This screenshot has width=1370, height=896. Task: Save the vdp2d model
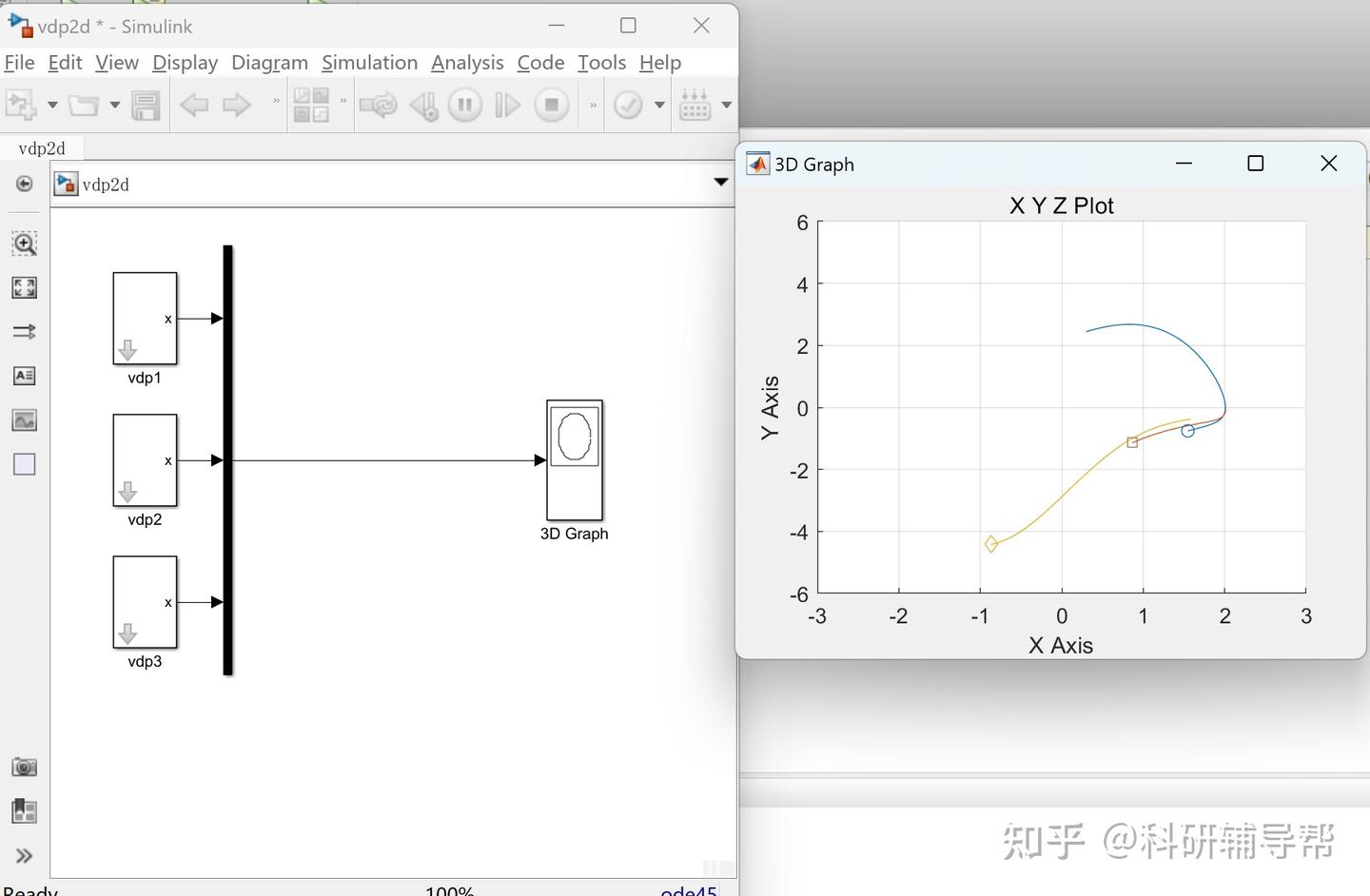146,105
